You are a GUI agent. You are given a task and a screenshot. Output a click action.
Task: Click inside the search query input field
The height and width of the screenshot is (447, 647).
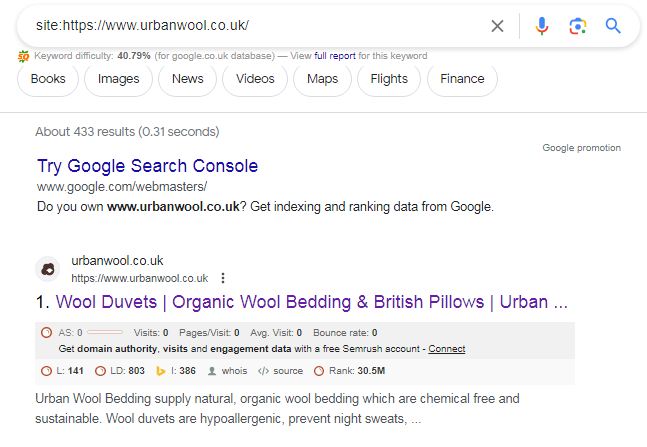click(256, 26)
